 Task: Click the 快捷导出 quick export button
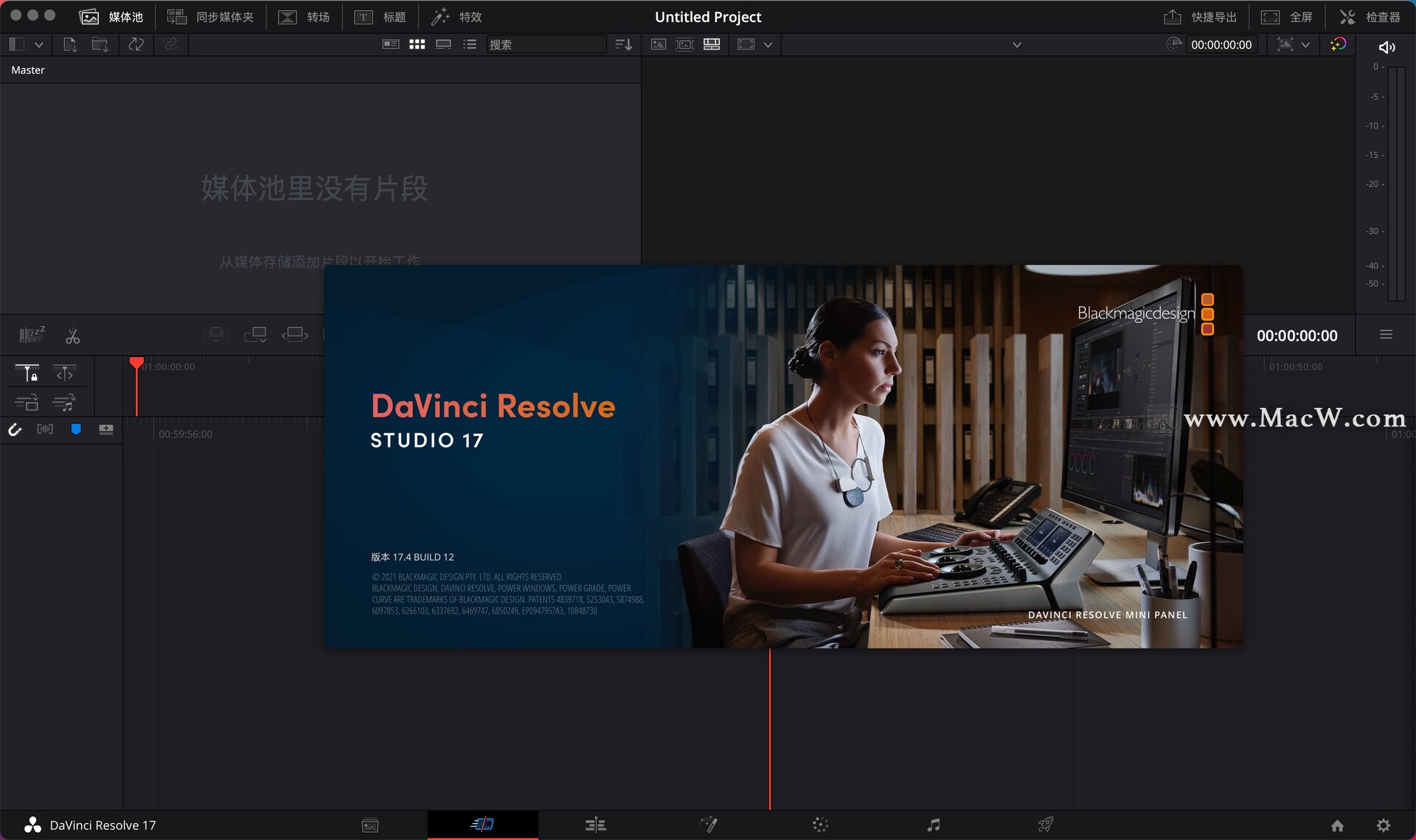click(x=1201, y=17)
